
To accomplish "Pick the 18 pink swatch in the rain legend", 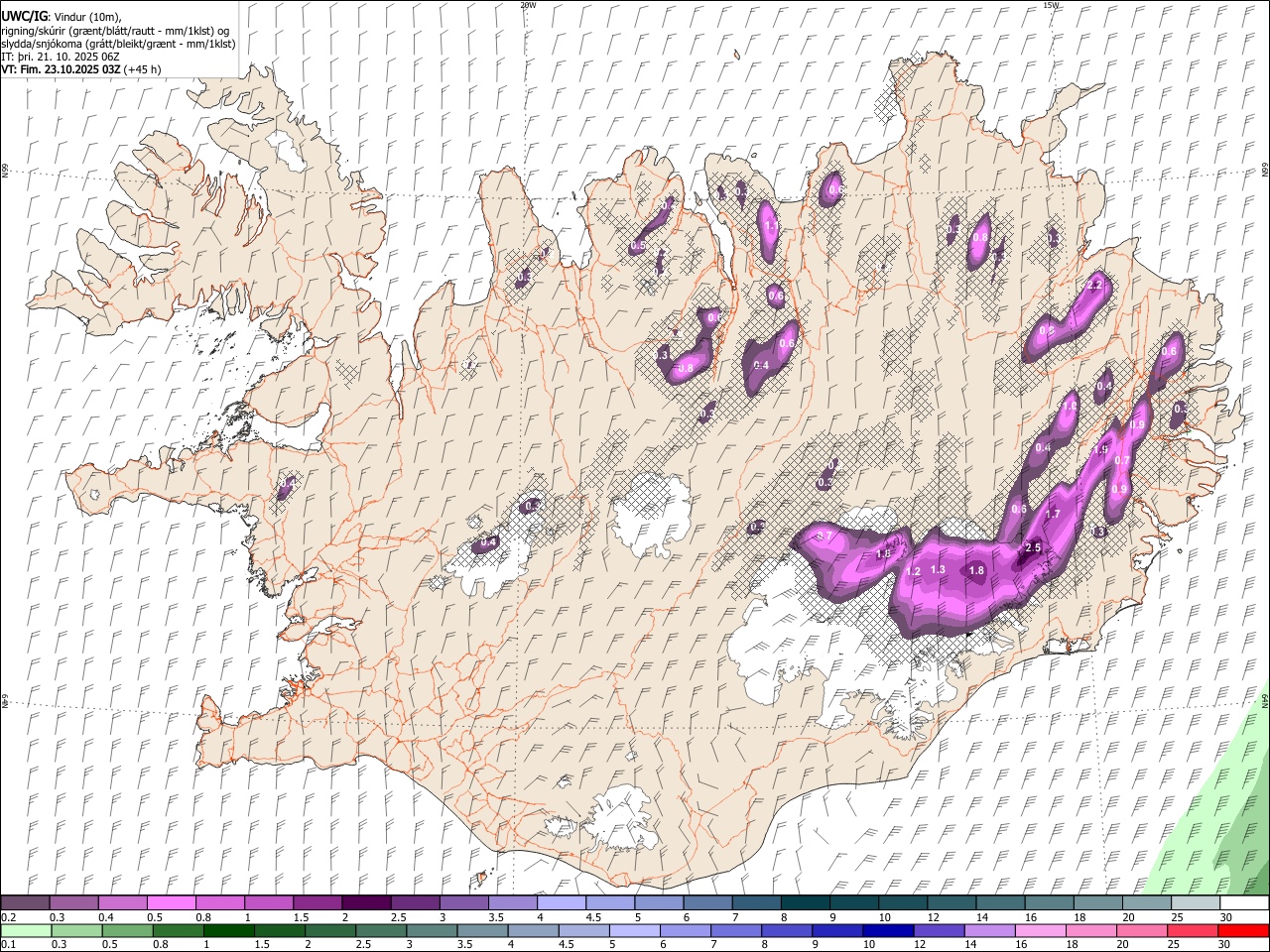I will [1090, 930].
